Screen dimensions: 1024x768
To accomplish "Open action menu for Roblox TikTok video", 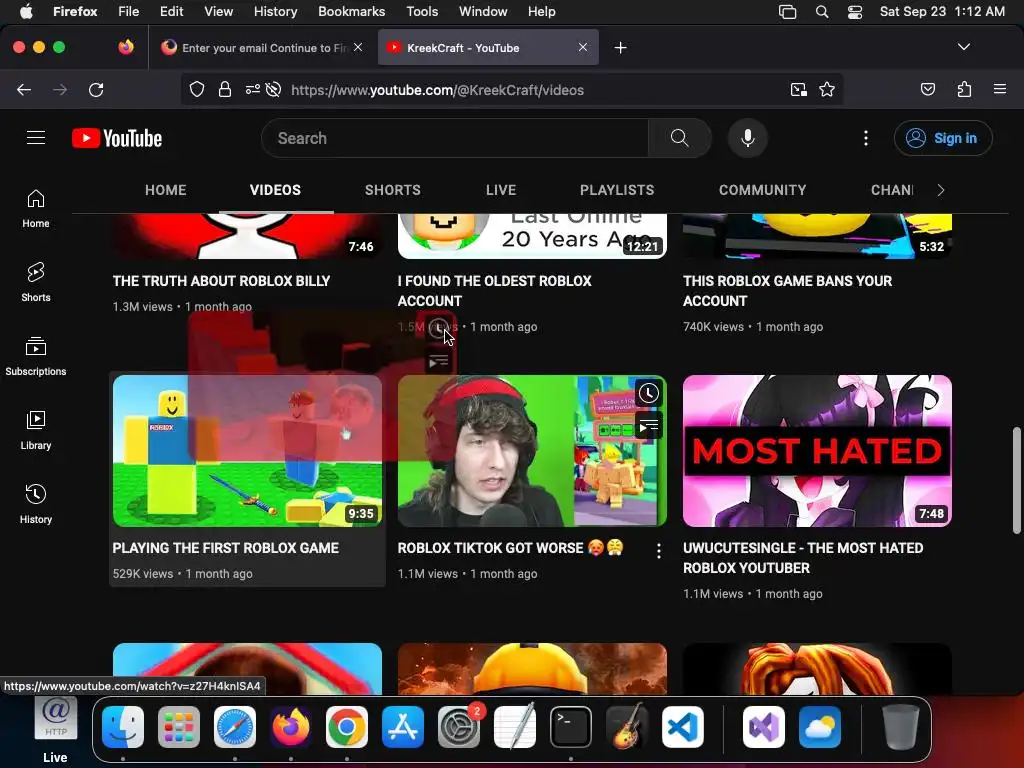I will 658,551.
